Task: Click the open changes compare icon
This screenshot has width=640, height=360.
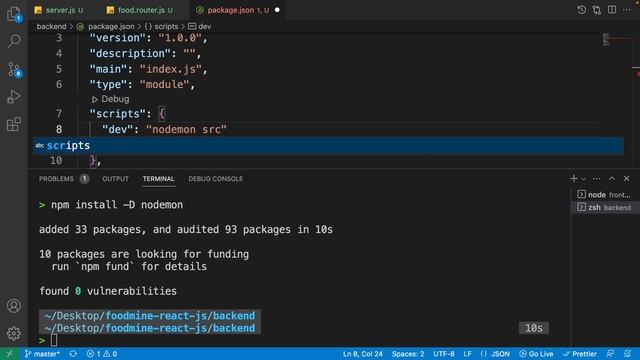Action: coord(597,10)
